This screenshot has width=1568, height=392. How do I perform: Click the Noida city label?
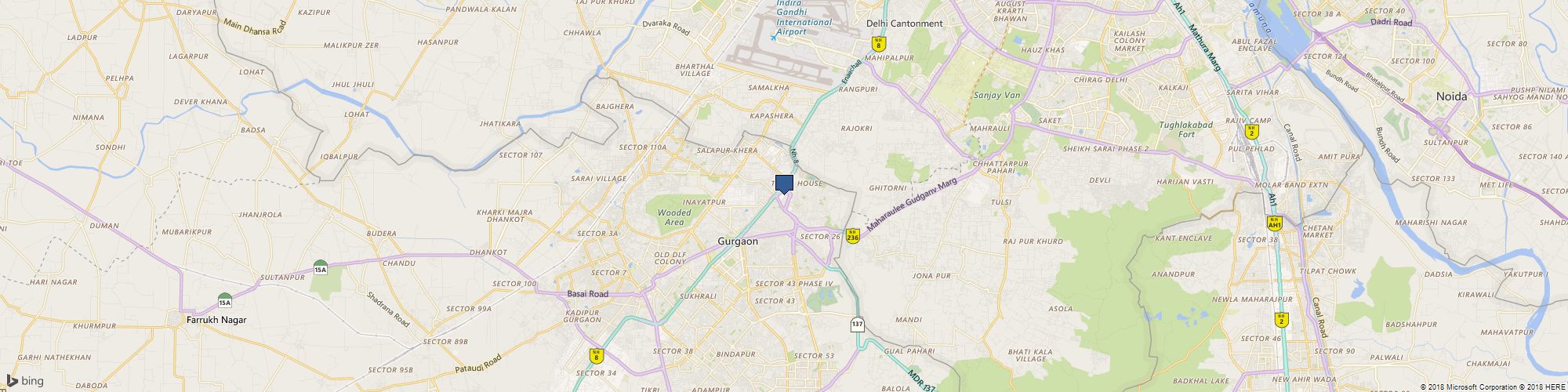1451,96
